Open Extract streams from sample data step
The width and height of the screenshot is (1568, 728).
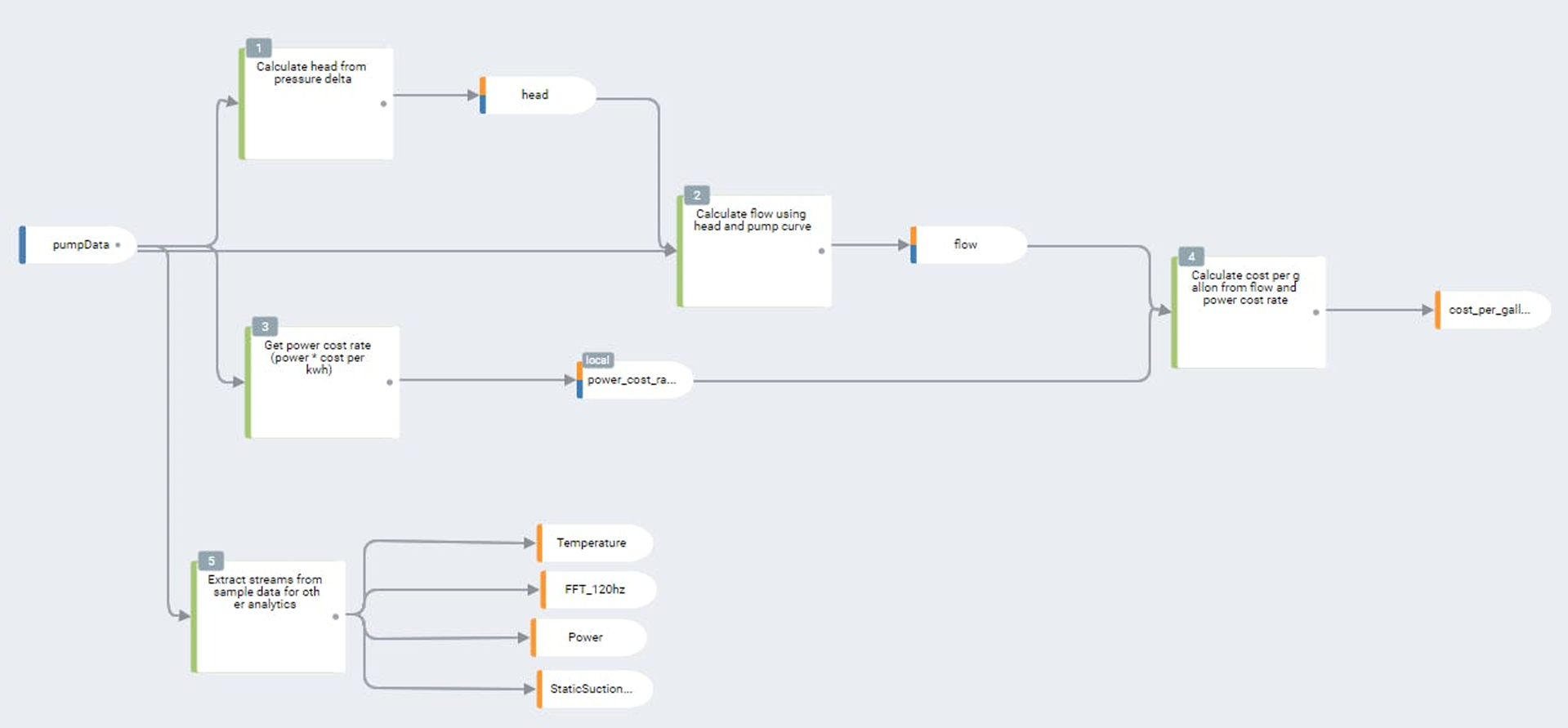point(268,617)
